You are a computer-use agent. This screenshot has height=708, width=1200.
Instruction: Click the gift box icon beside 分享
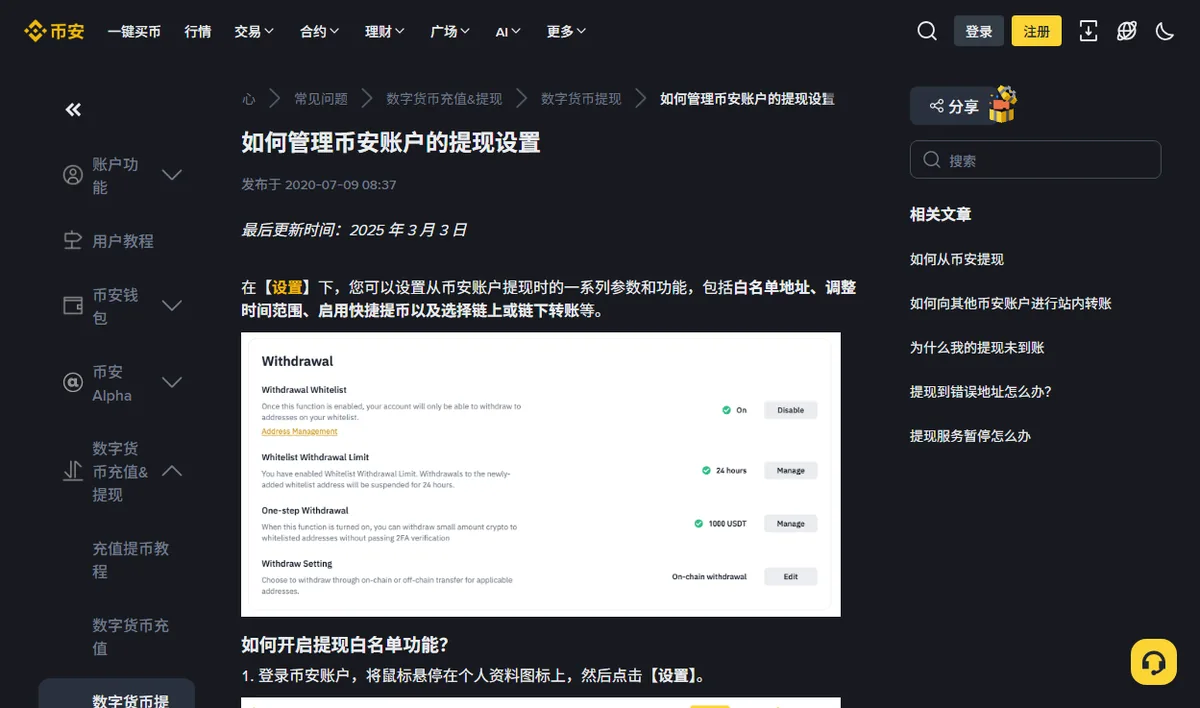pos(1002,104)
